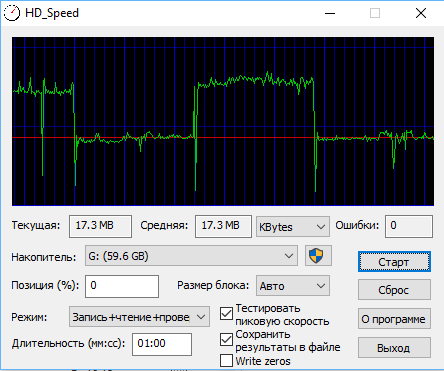The height and width of the screenshot is (371, 444).
Task: Open the KBytes units dropdown
Action: pyautogui.click(x=293, y=227)
